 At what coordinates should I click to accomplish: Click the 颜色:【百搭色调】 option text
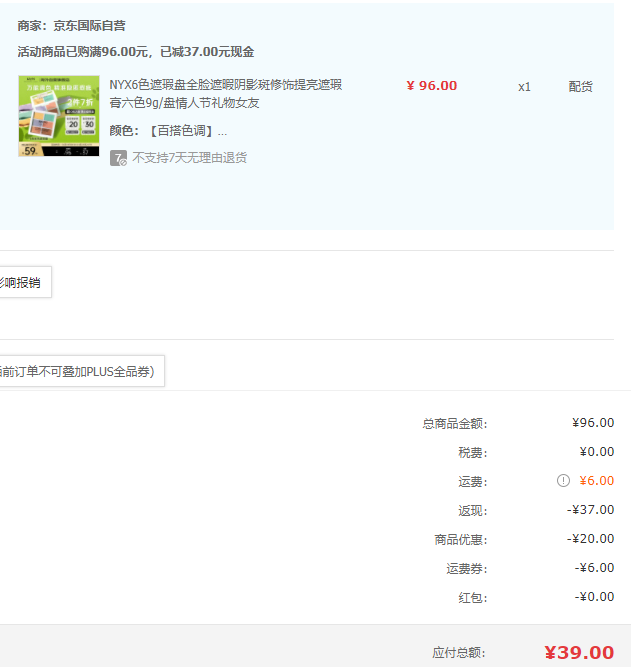[x=168, y=131]
